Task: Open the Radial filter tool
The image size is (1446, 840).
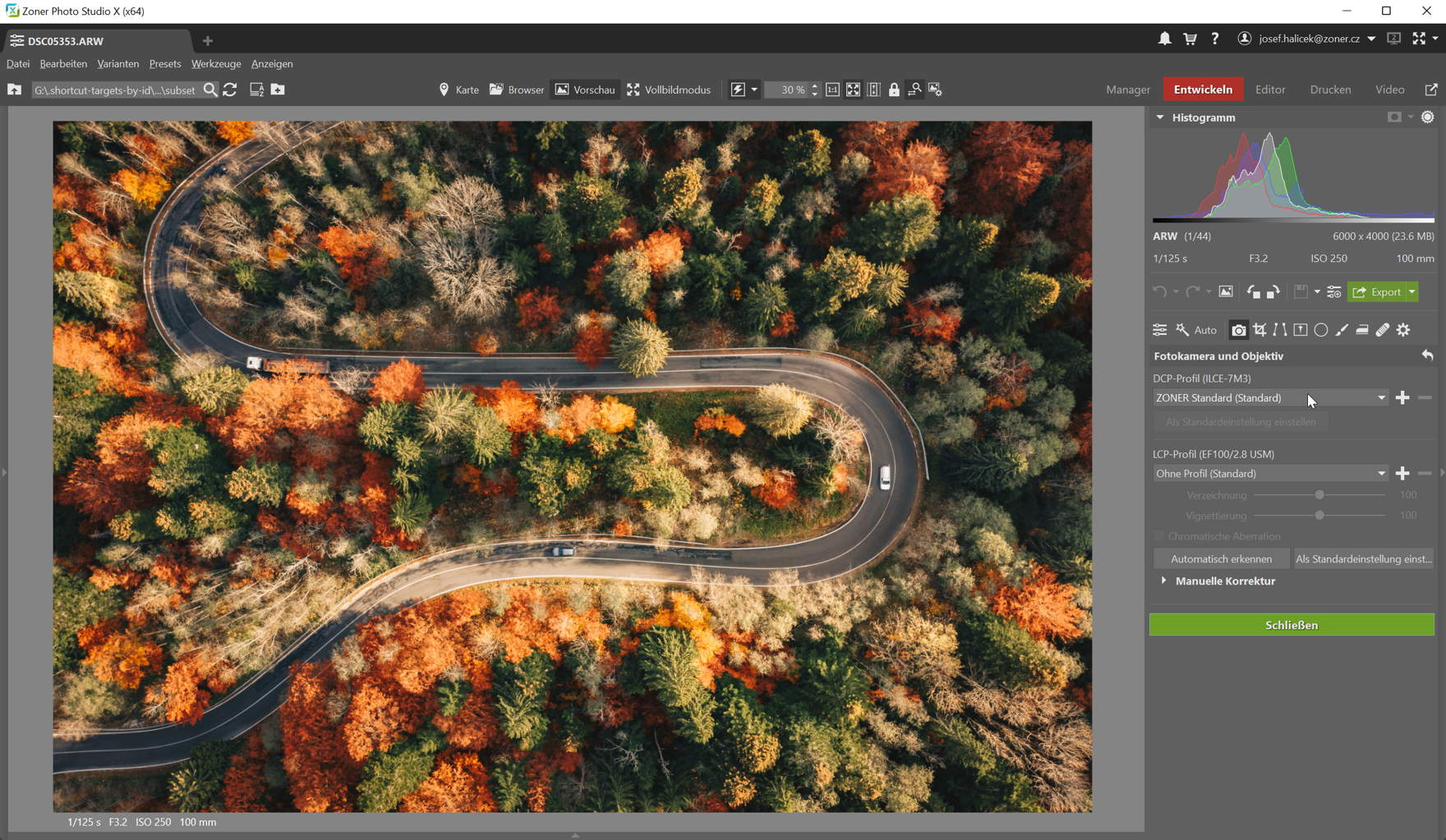Action: 1322,329
